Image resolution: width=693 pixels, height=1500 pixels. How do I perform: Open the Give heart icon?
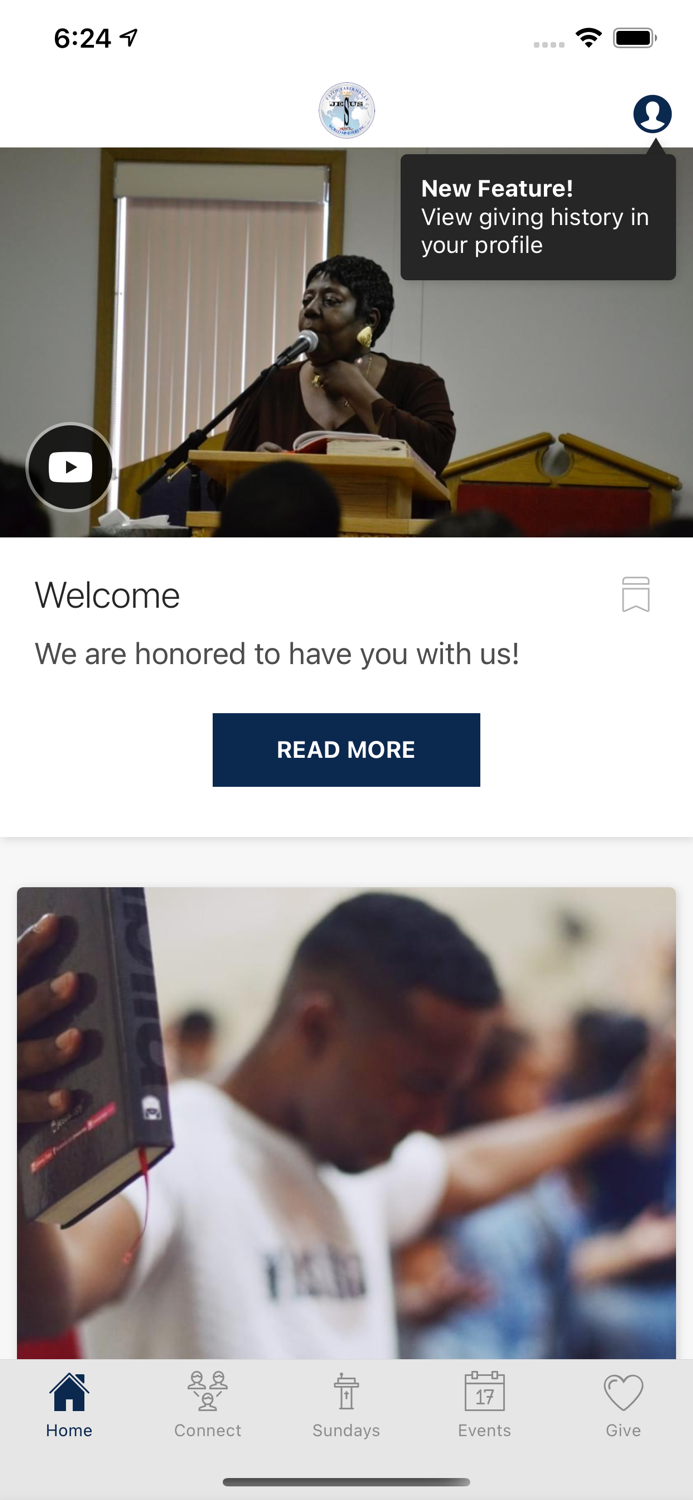click(623, 1392)
